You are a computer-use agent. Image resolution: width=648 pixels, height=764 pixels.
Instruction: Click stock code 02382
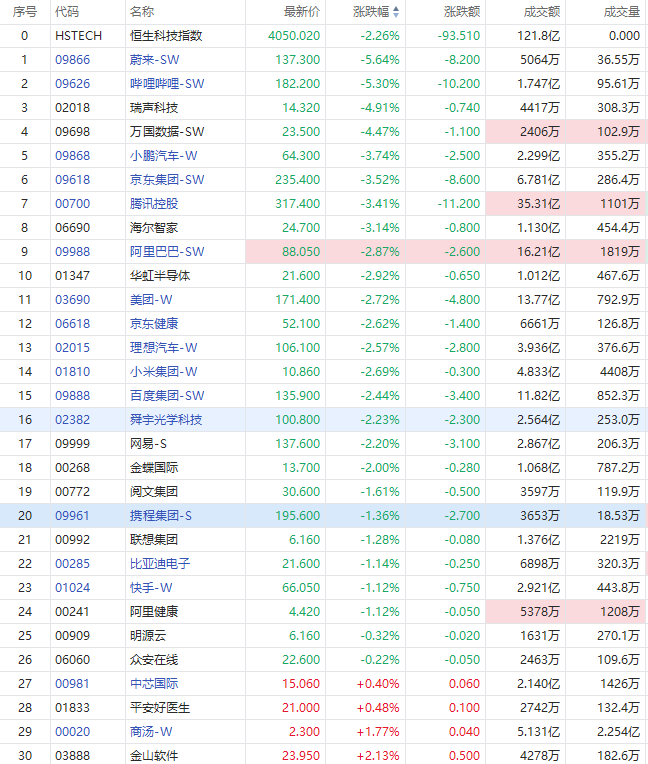73,420
